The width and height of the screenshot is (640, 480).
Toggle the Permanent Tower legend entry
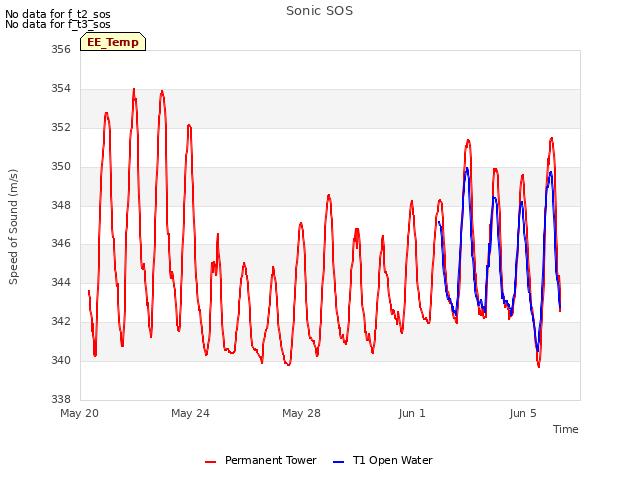coord(261,460)
